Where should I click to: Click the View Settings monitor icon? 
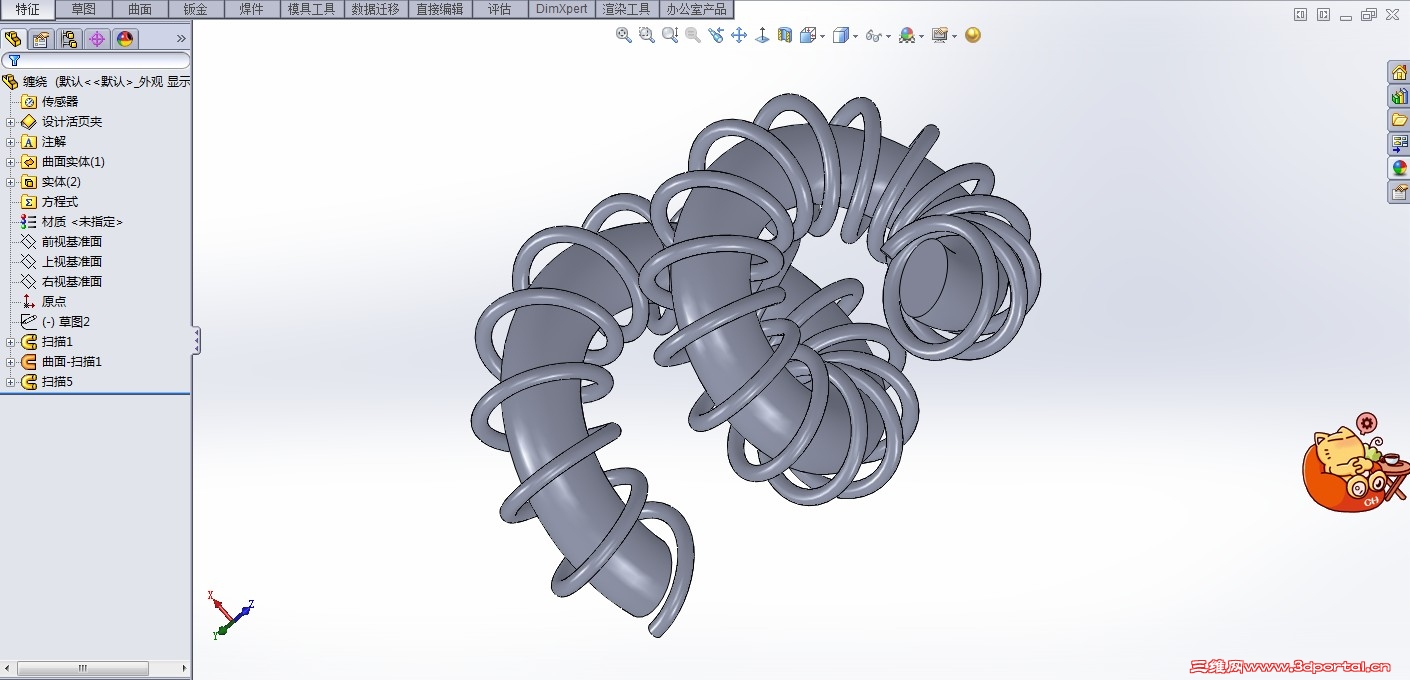(939, 35)
